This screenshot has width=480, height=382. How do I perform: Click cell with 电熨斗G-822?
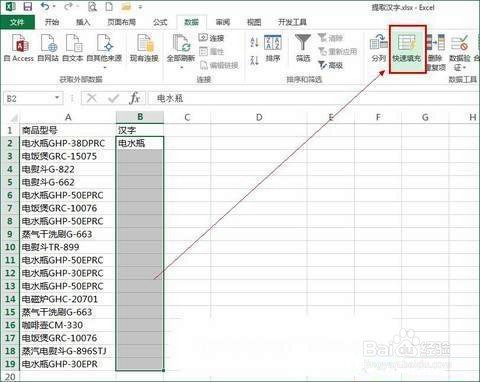[x=68, y=169]
